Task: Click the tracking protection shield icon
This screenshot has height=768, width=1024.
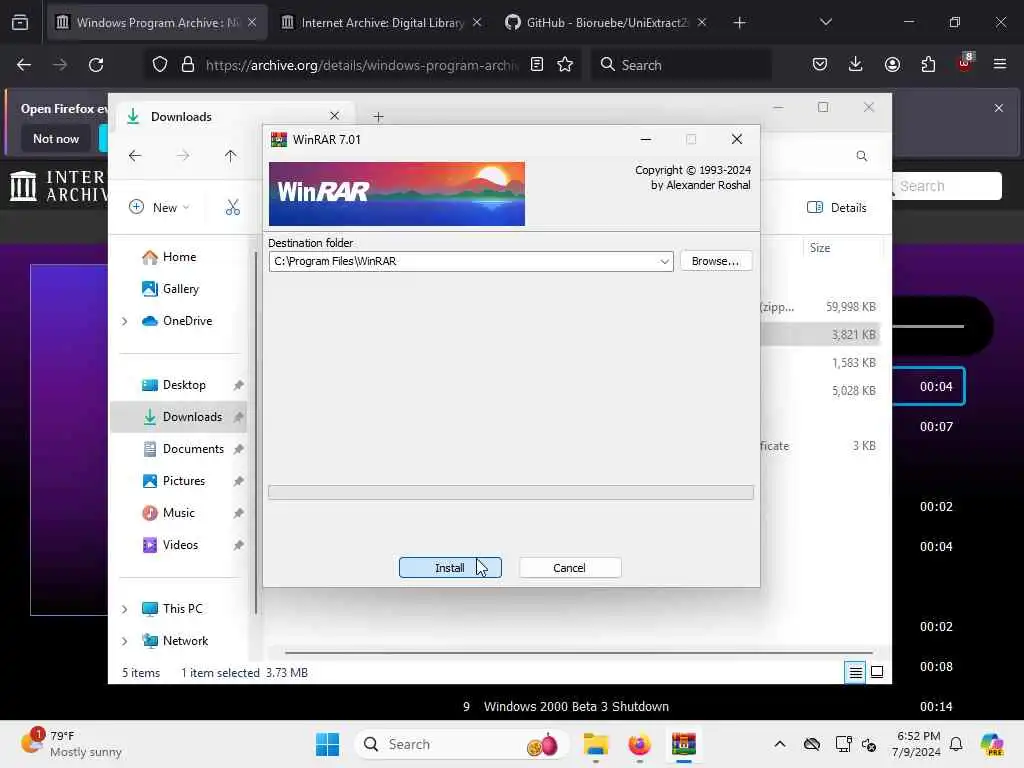Action: pos(160,65)
